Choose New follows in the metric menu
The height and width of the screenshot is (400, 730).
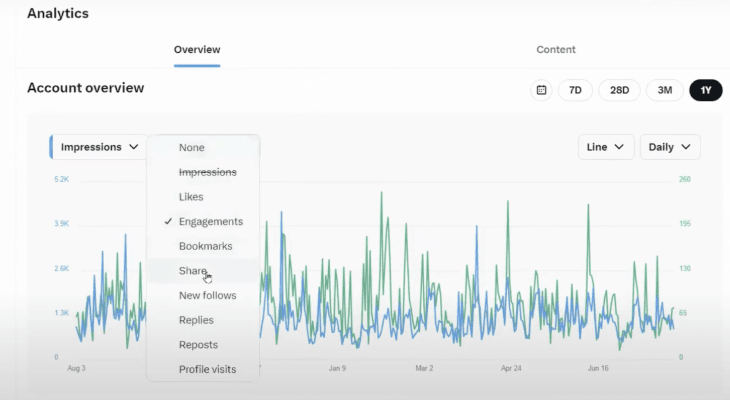(x=207, y=295)
